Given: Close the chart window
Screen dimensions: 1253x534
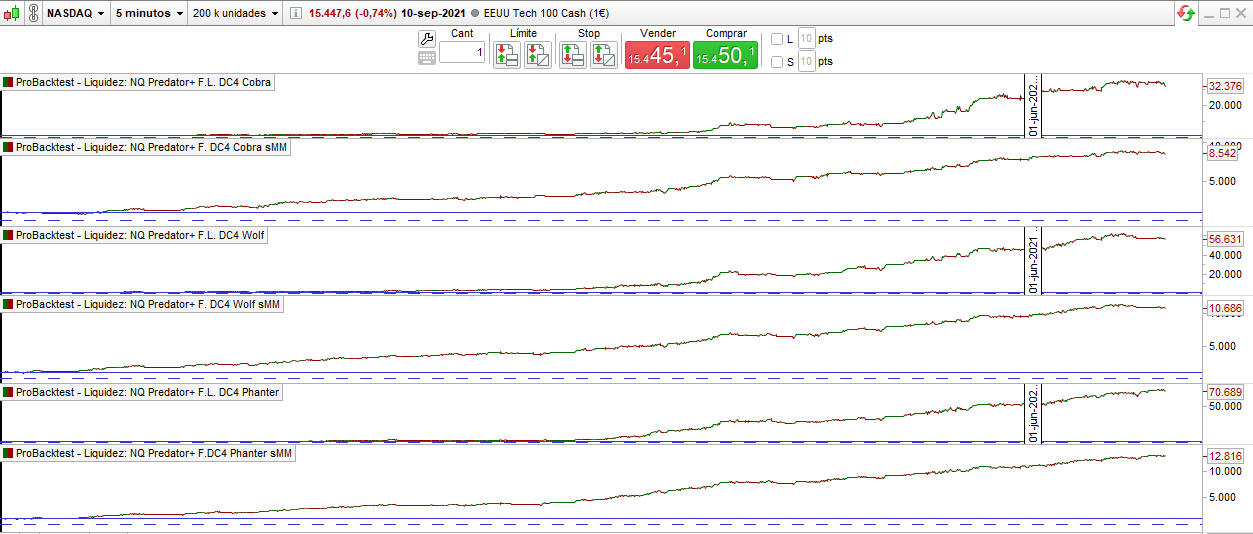Looking at the screenshot, I should 1241,14.
